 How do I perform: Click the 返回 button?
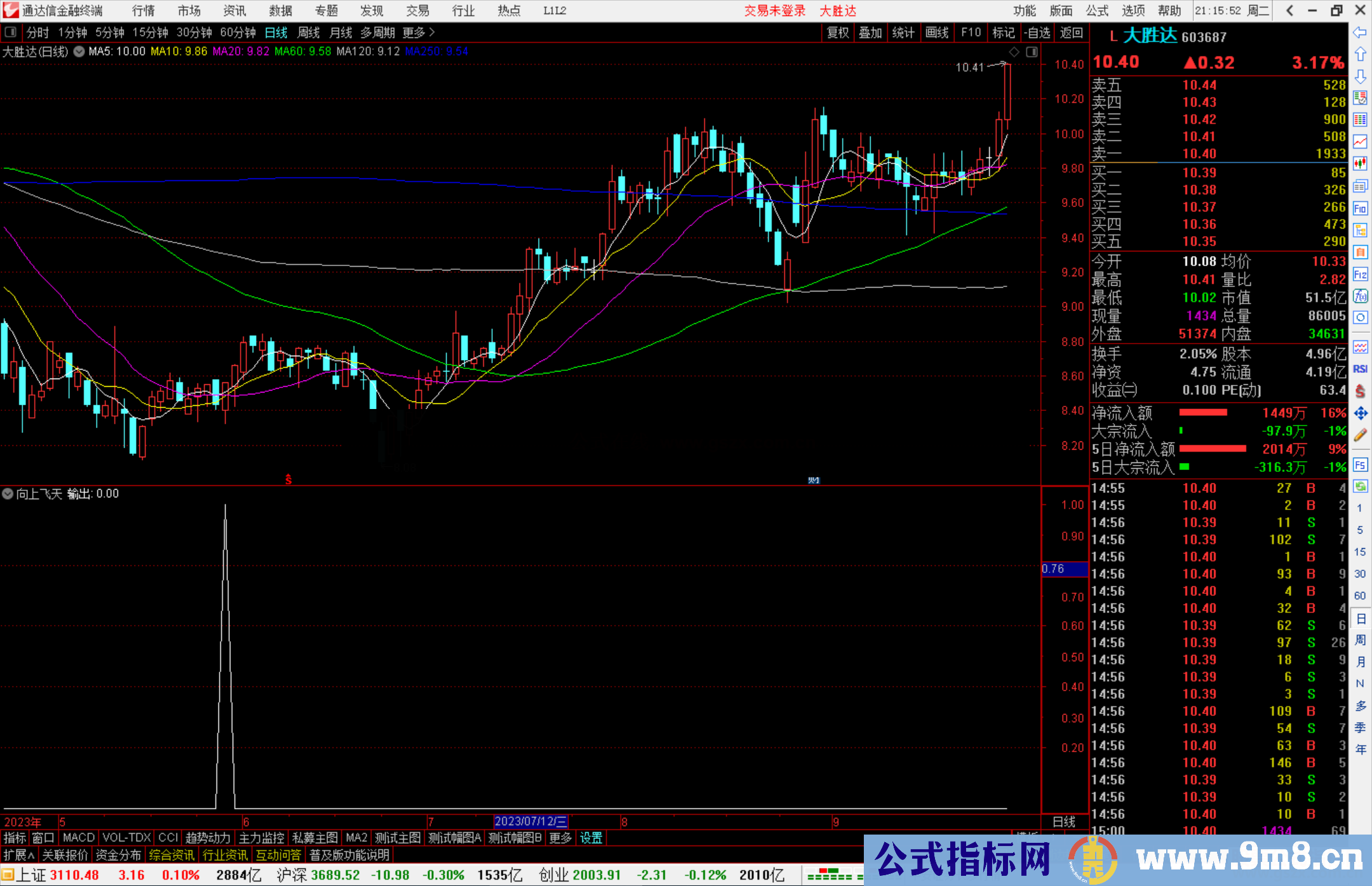tap(1072, 32)
